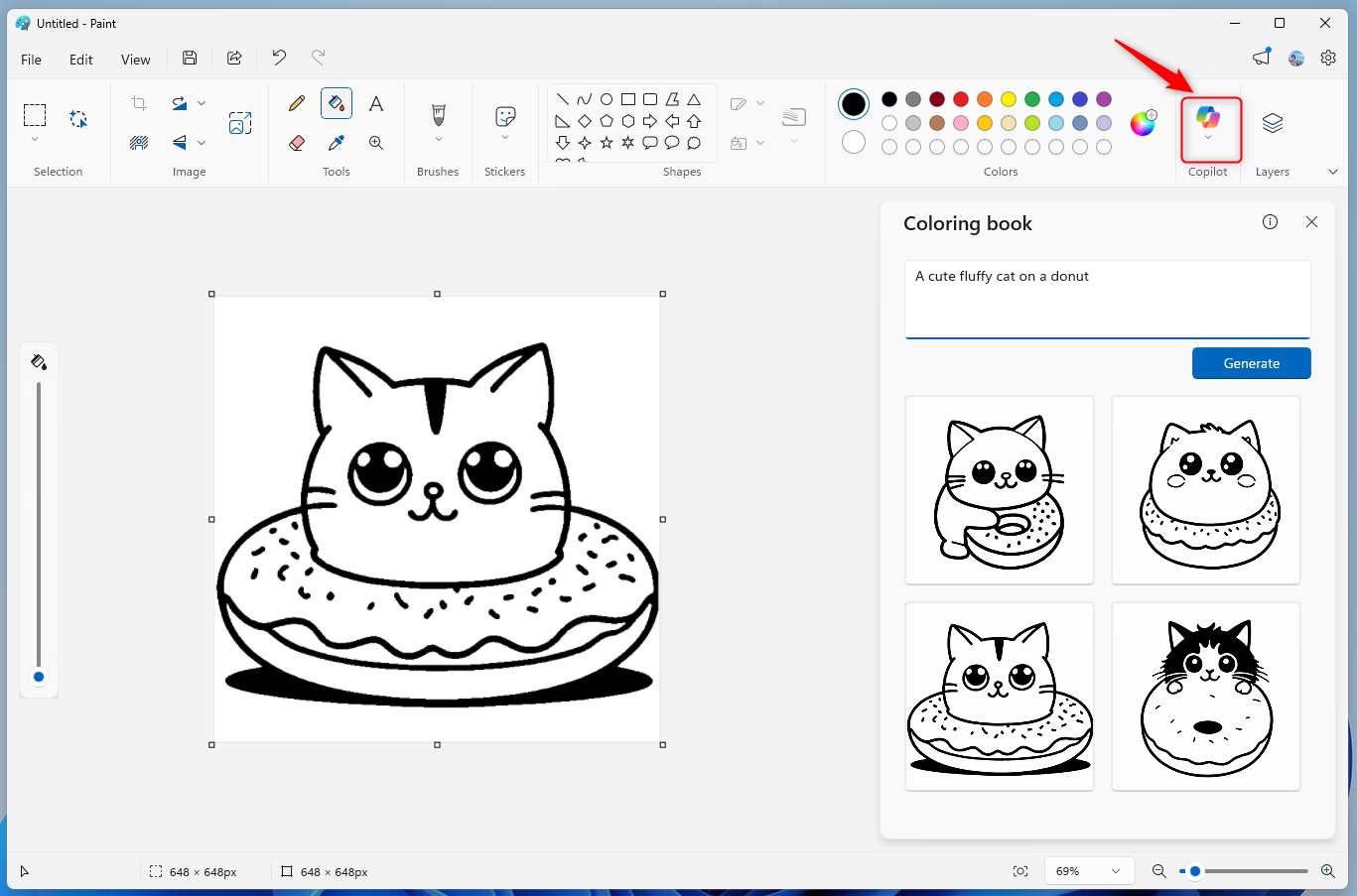The height and width of the screenshot is (896, 1357).
Task: Open the File menu
Action: [31, 59]
